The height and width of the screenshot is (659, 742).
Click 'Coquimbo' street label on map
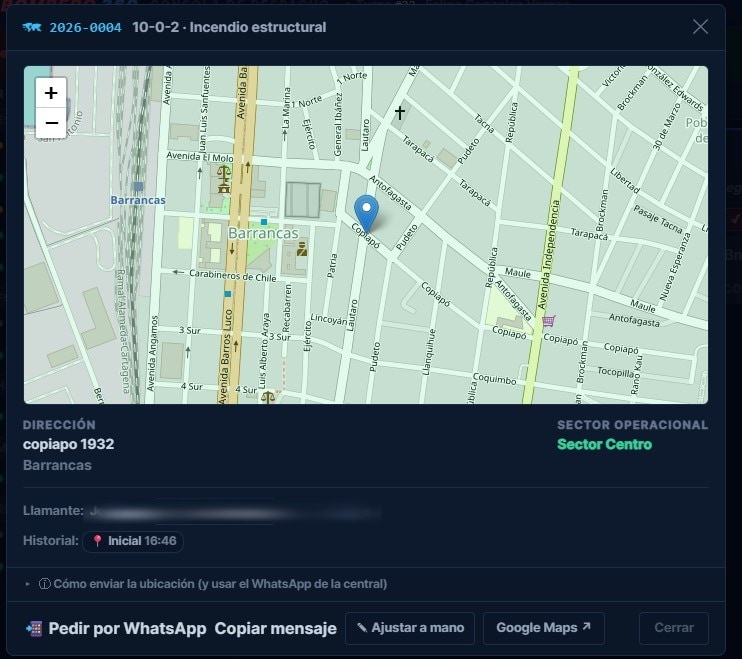[x=495, y=378]
